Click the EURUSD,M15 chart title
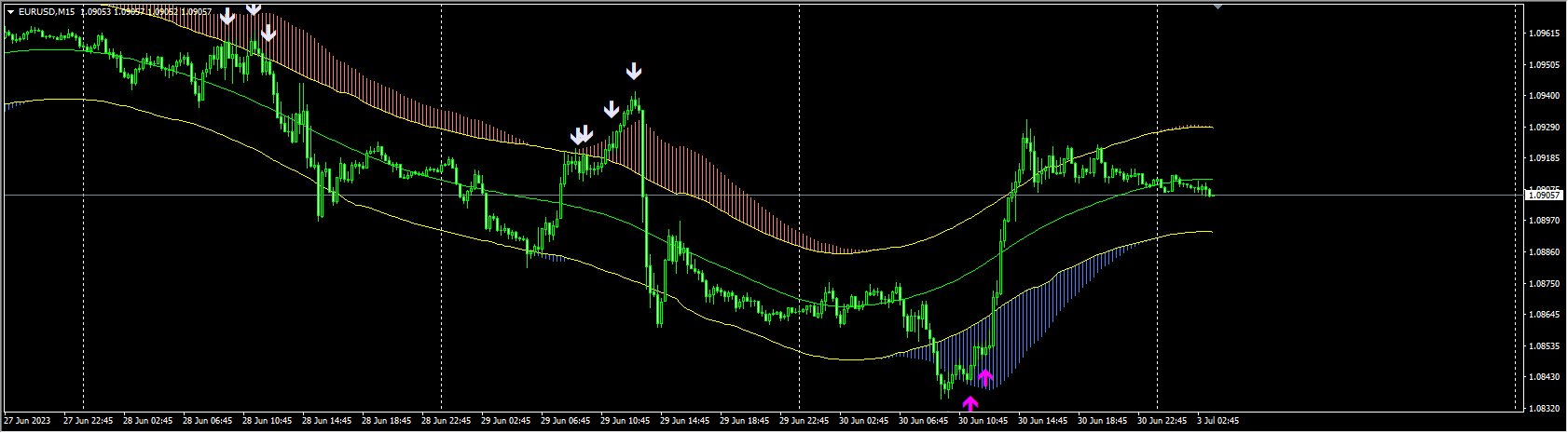The height and width of the screenshot is (433, 1568). click(47, 12)
